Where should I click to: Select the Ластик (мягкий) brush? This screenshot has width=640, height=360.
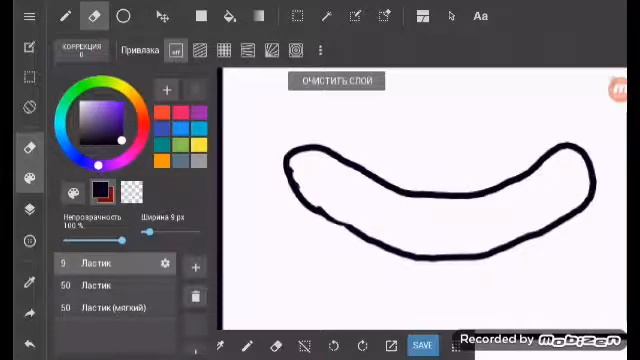pyautogui.click(x=115, y=308)
